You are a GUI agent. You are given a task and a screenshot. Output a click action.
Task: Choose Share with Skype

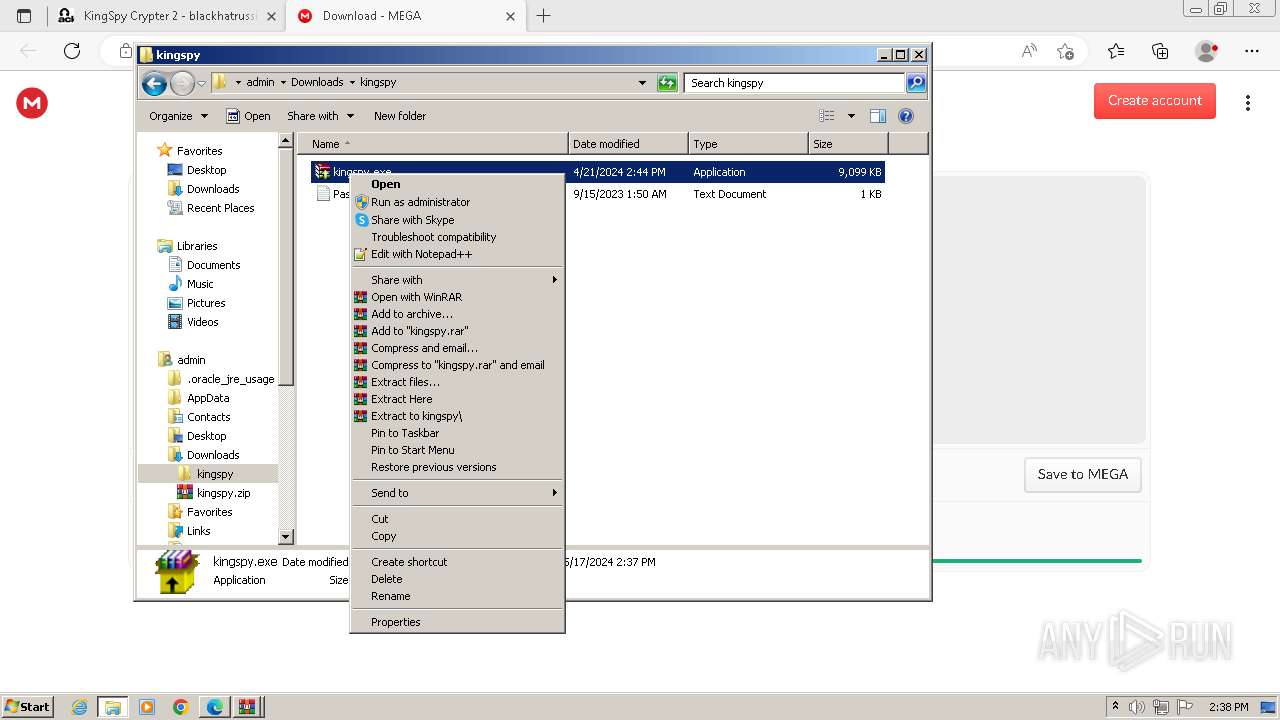click(x=457, y=220)
